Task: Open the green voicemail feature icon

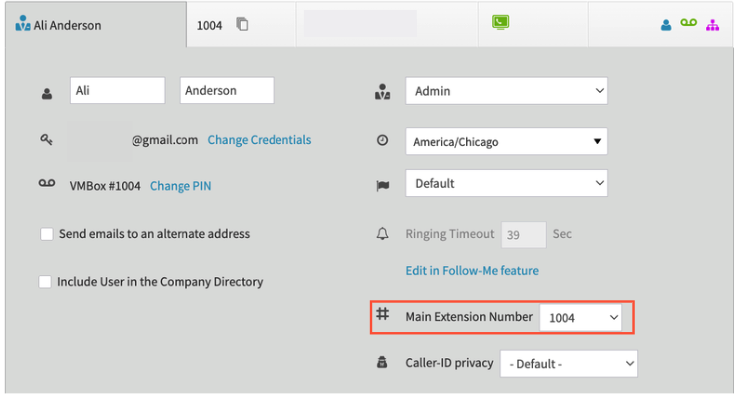Action: (689, 22)
